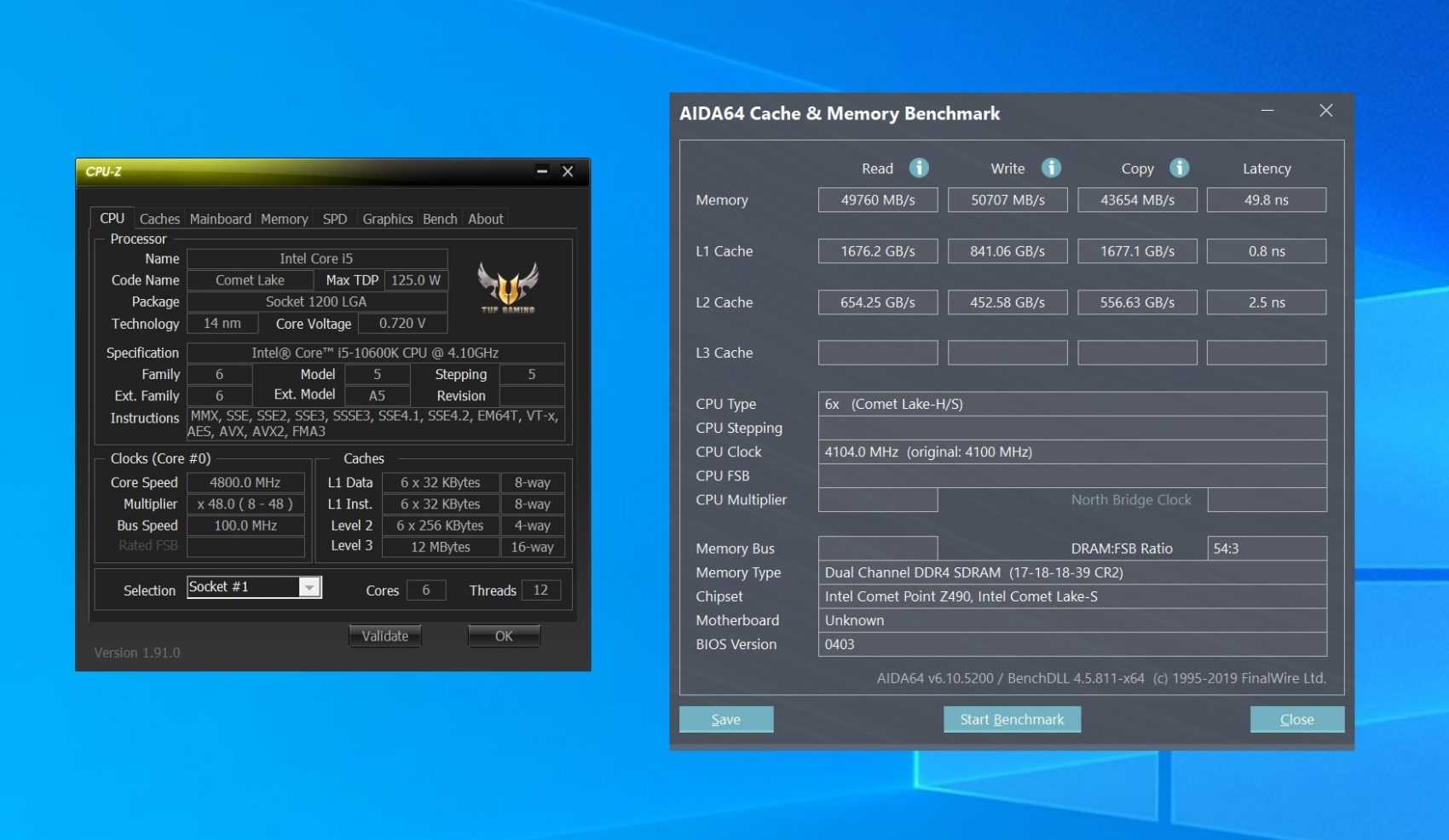Click the Copy info icon
The image size is (1449, 840).
pos(1179,168)
